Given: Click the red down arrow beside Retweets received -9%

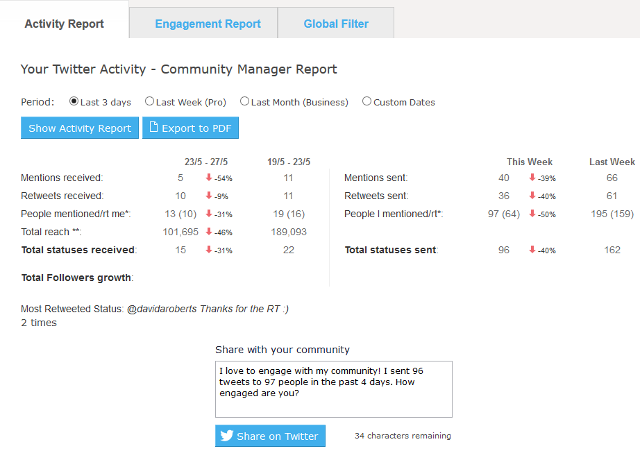Looking at the screenshot, I should (x=209, y=196).
